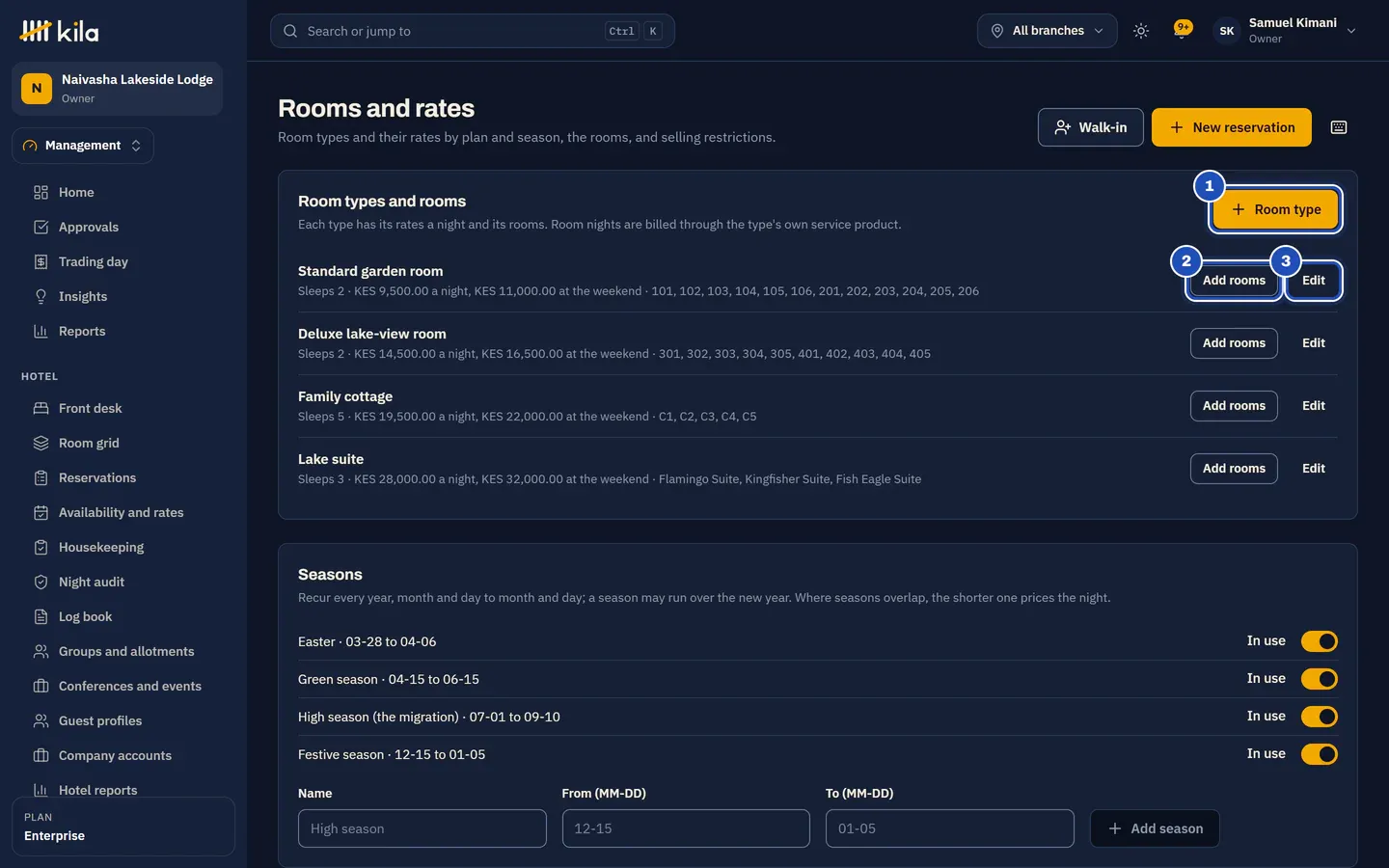Switch off Festive season toggle
This screenshot has height=868, width=1389.
coord(1319,754)
